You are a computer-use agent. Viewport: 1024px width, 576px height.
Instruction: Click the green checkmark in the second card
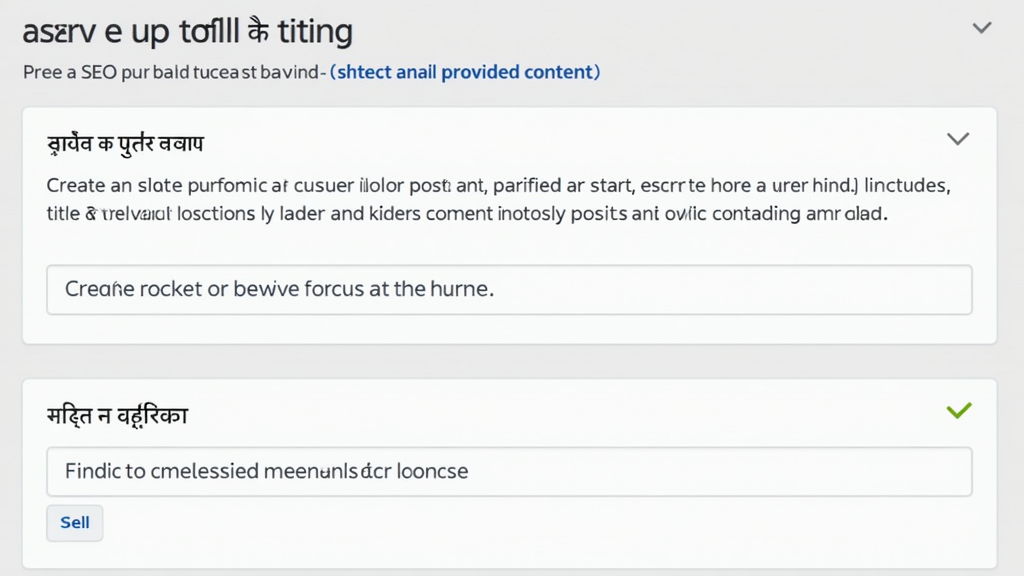pyautogui.click(x=958, y=410)
